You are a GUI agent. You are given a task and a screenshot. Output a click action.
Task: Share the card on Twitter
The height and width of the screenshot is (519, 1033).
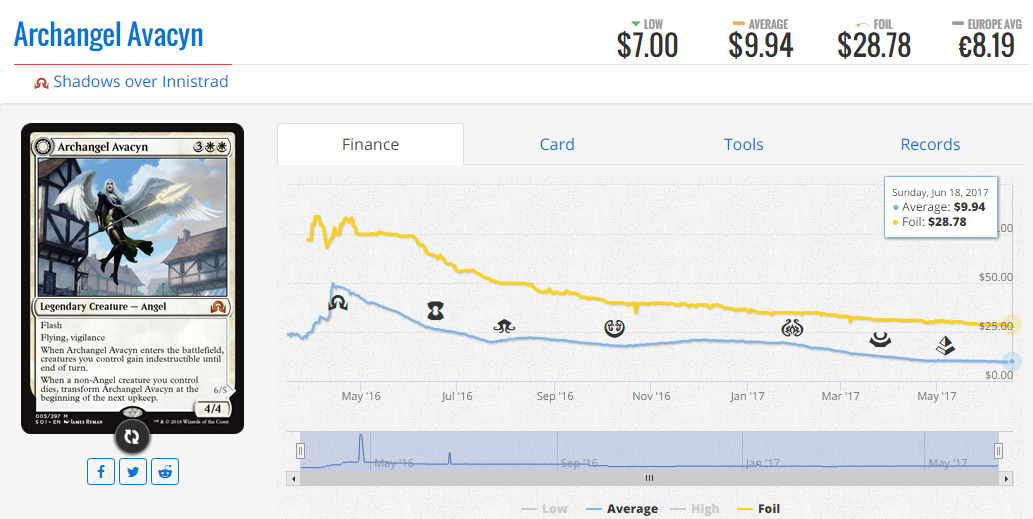pyautogui.click(x=133, y=472)
